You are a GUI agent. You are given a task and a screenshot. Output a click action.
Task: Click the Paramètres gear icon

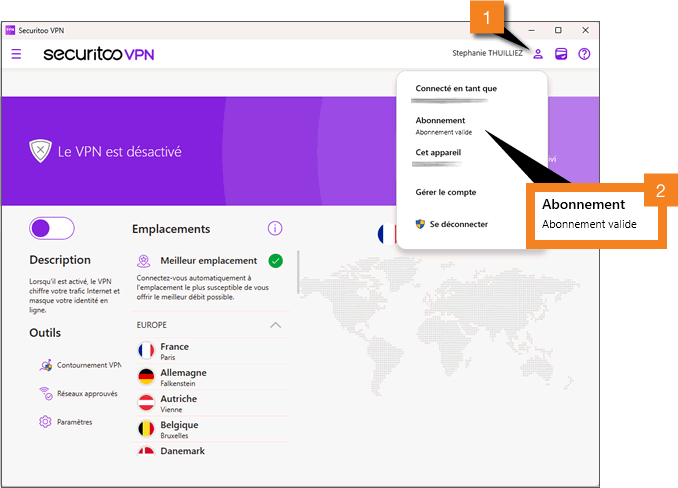click(x=45, y=422)
